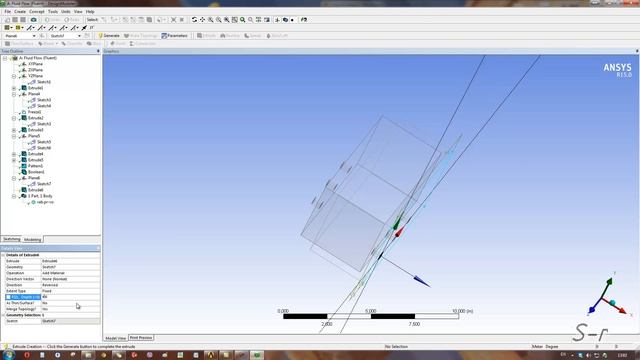This screenshot has height=360, width=640.
Task: Click the Sweep feature tool
Action: pos(253,36)
